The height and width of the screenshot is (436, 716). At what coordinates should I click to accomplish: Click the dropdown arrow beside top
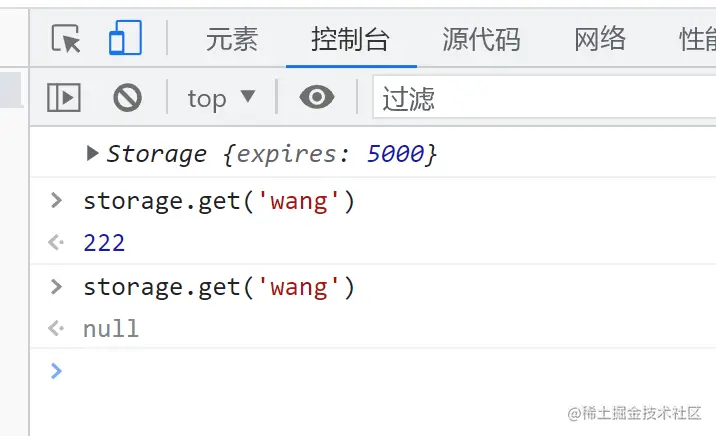[x=248, y=96]
